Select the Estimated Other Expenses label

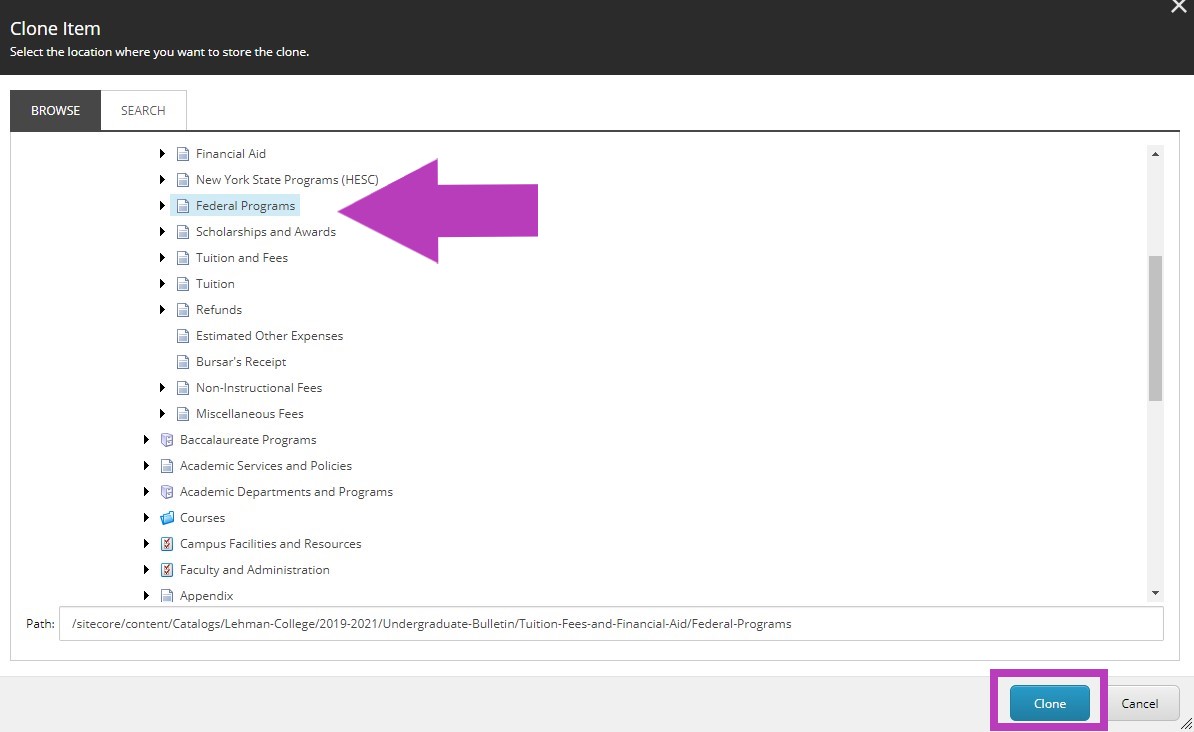270,336
